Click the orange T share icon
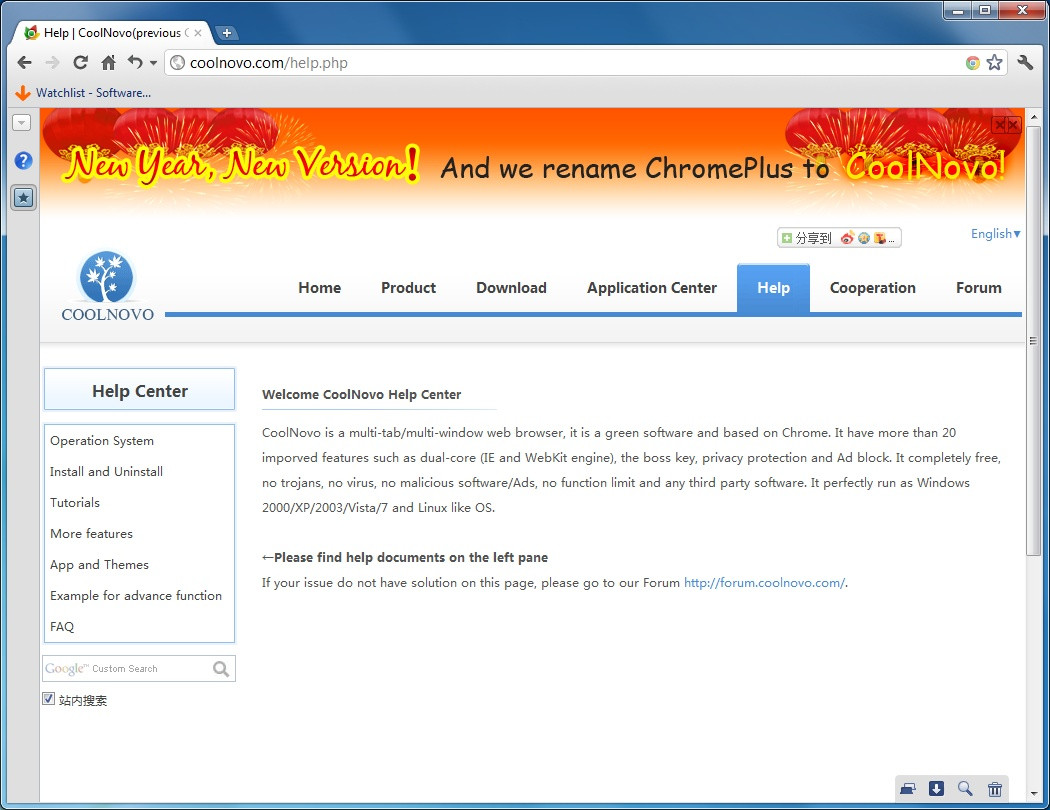1050x810 pixels. pyautogui.click(x=880, y=238)
